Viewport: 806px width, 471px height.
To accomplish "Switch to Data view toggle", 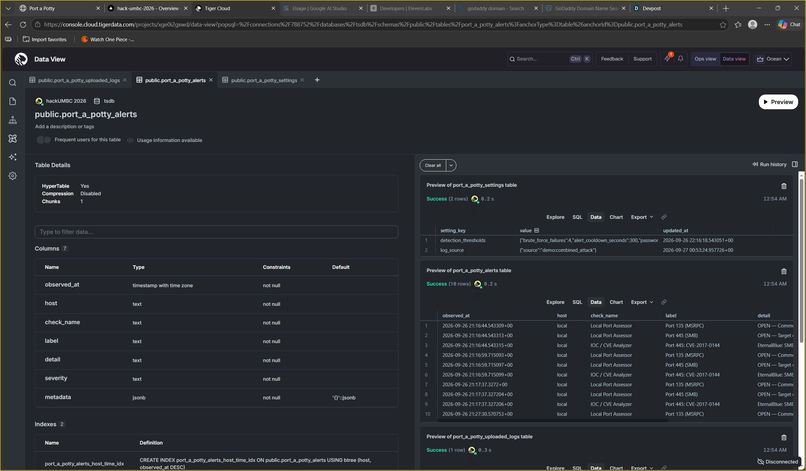I will pyautogui.click(x=734, y=59).
